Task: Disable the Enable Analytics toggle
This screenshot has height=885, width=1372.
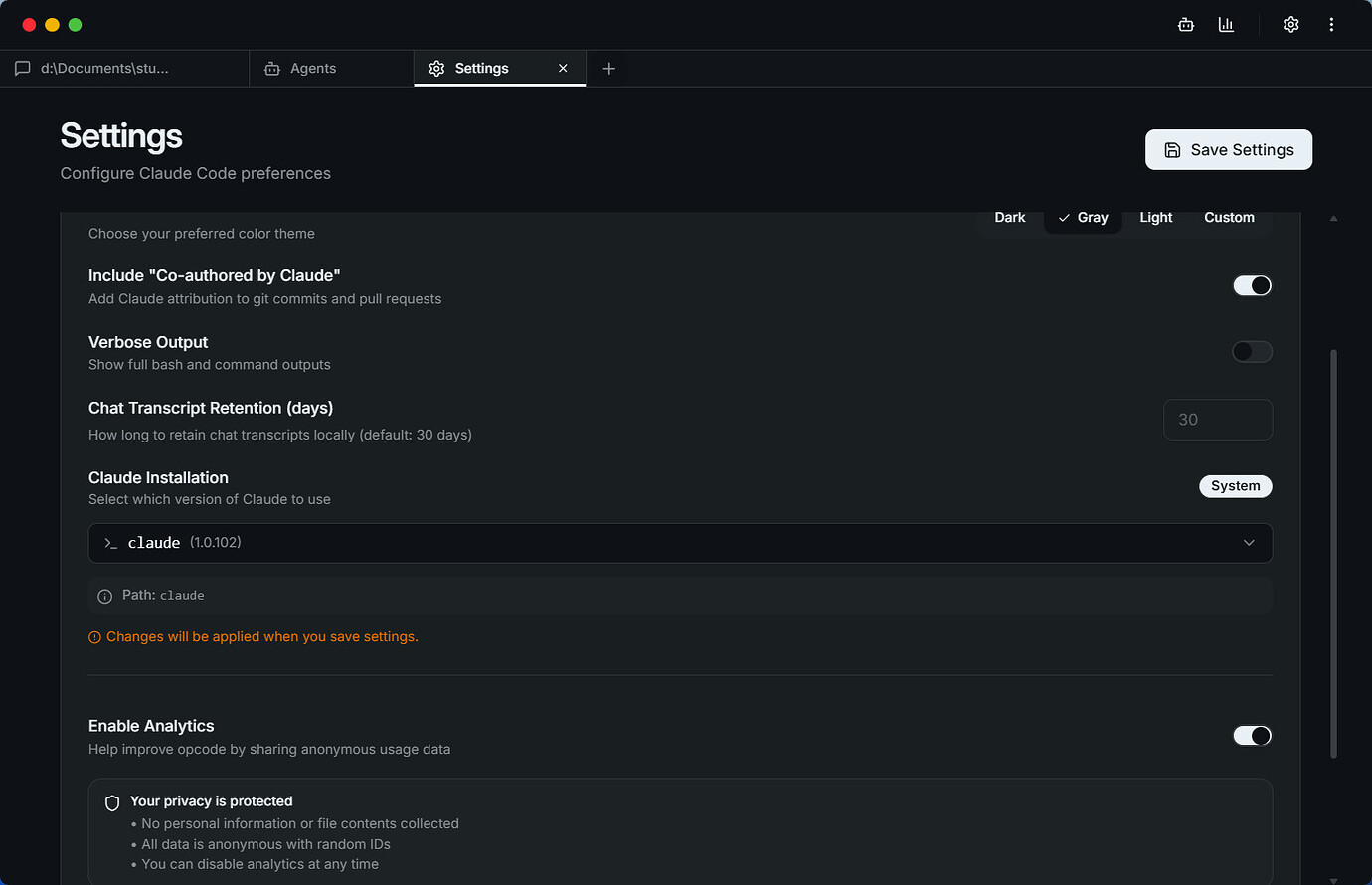Action: pos(1252,735)
